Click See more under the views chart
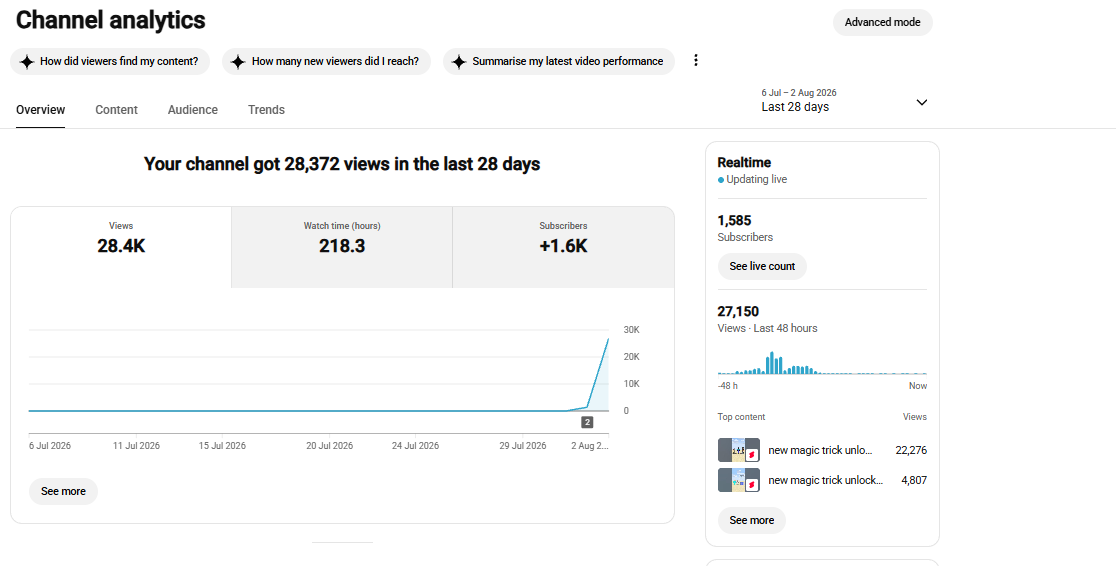The height and width of the screenshot is (566, 1116). click(x=63, y=491)
